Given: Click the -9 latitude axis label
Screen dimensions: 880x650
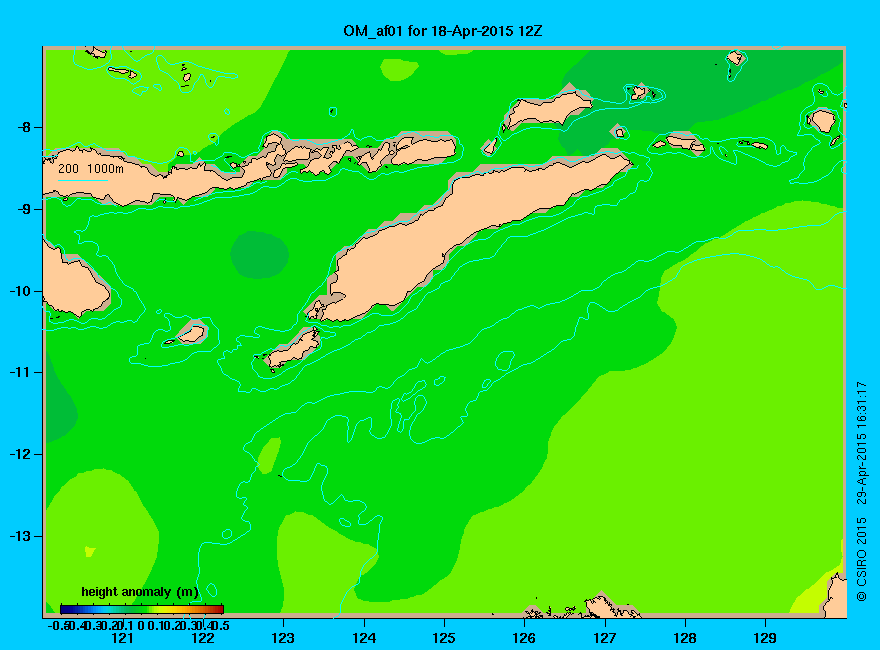Looking at the screenshot, I should (24, 209).
